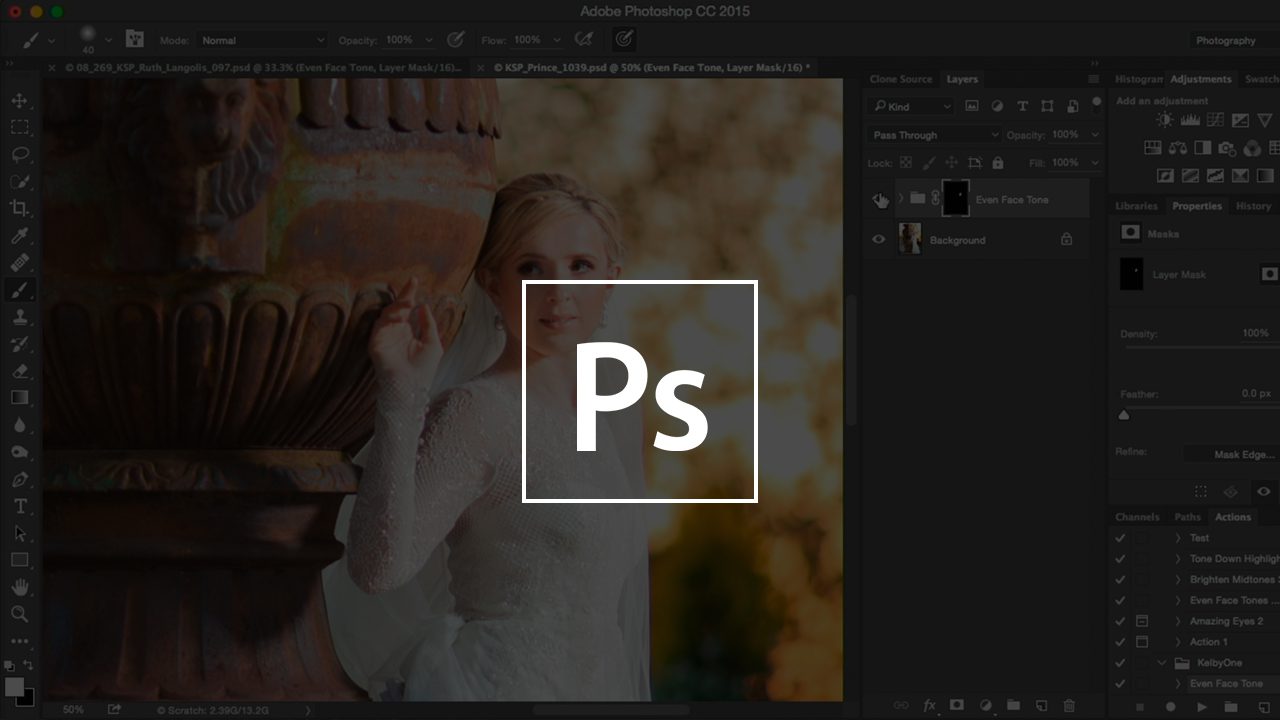Image resolution: width=1280 pixels, height=720 pixels.
Task: Lock all layer attributes
Action: [997, 163]
